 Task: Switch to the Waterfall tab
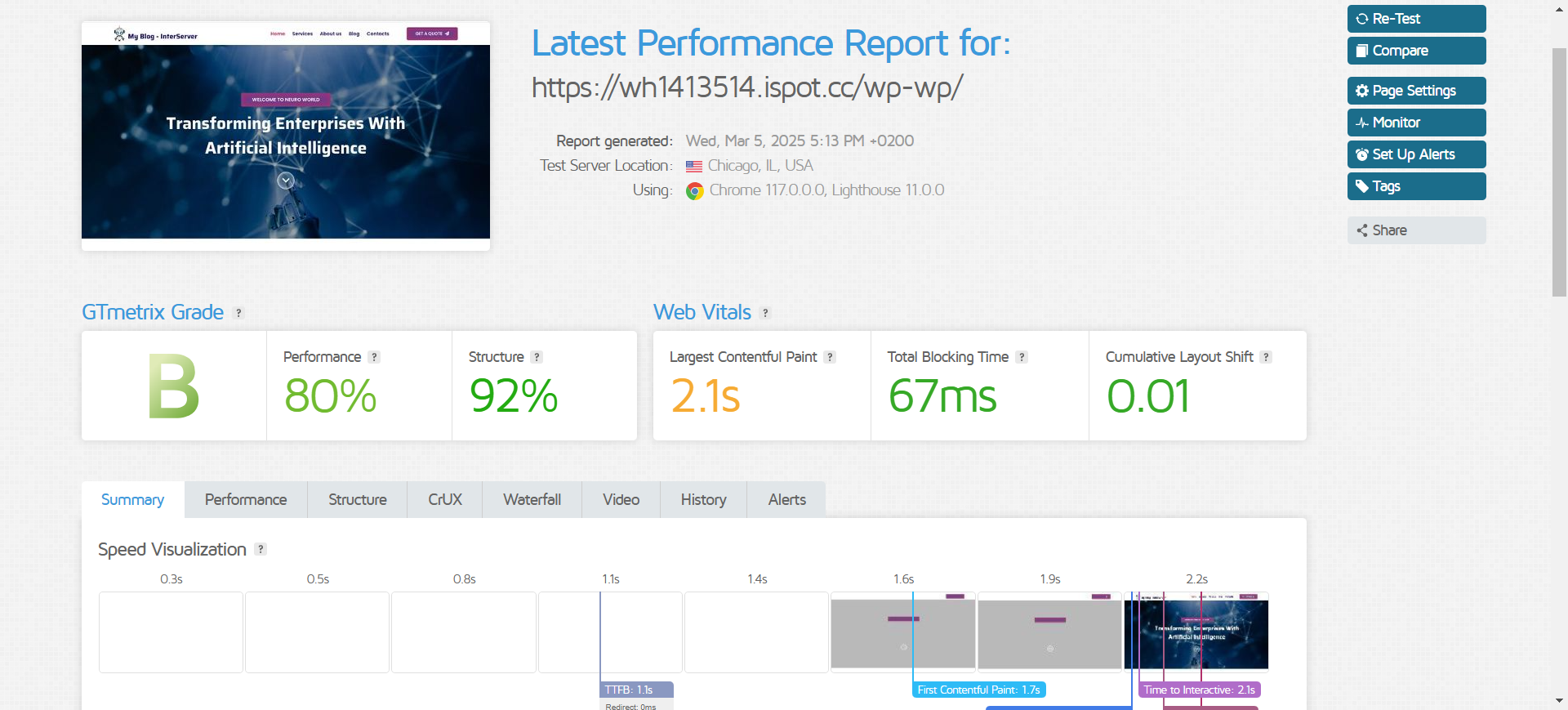[x=532, y=499]
